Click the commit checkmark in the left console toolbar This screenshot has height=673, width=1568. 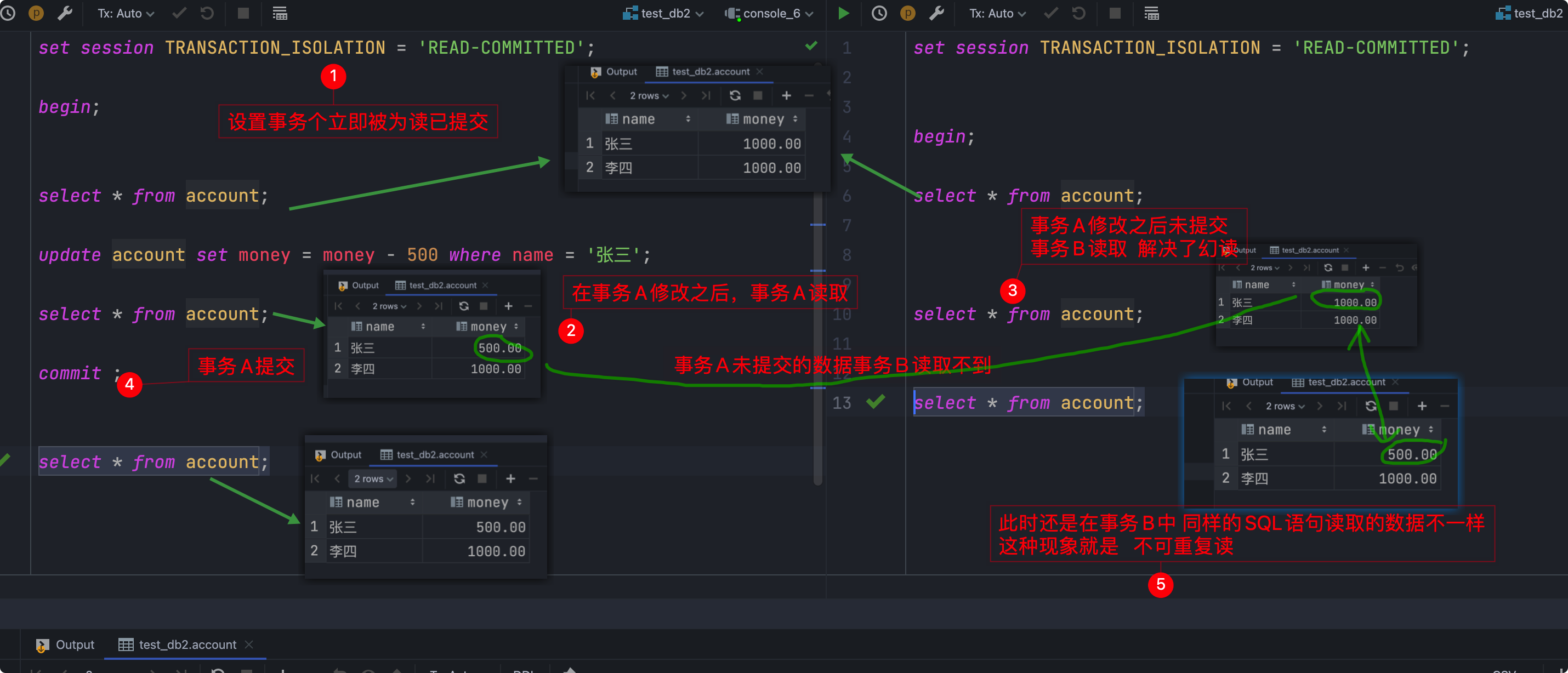179,13
